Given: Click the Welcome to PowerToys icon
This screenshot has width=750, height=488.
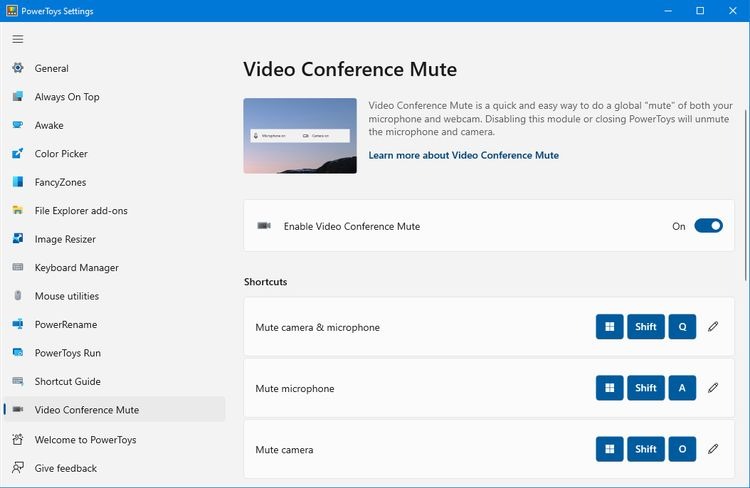Looking at the screenshot, I should point(18,439).
